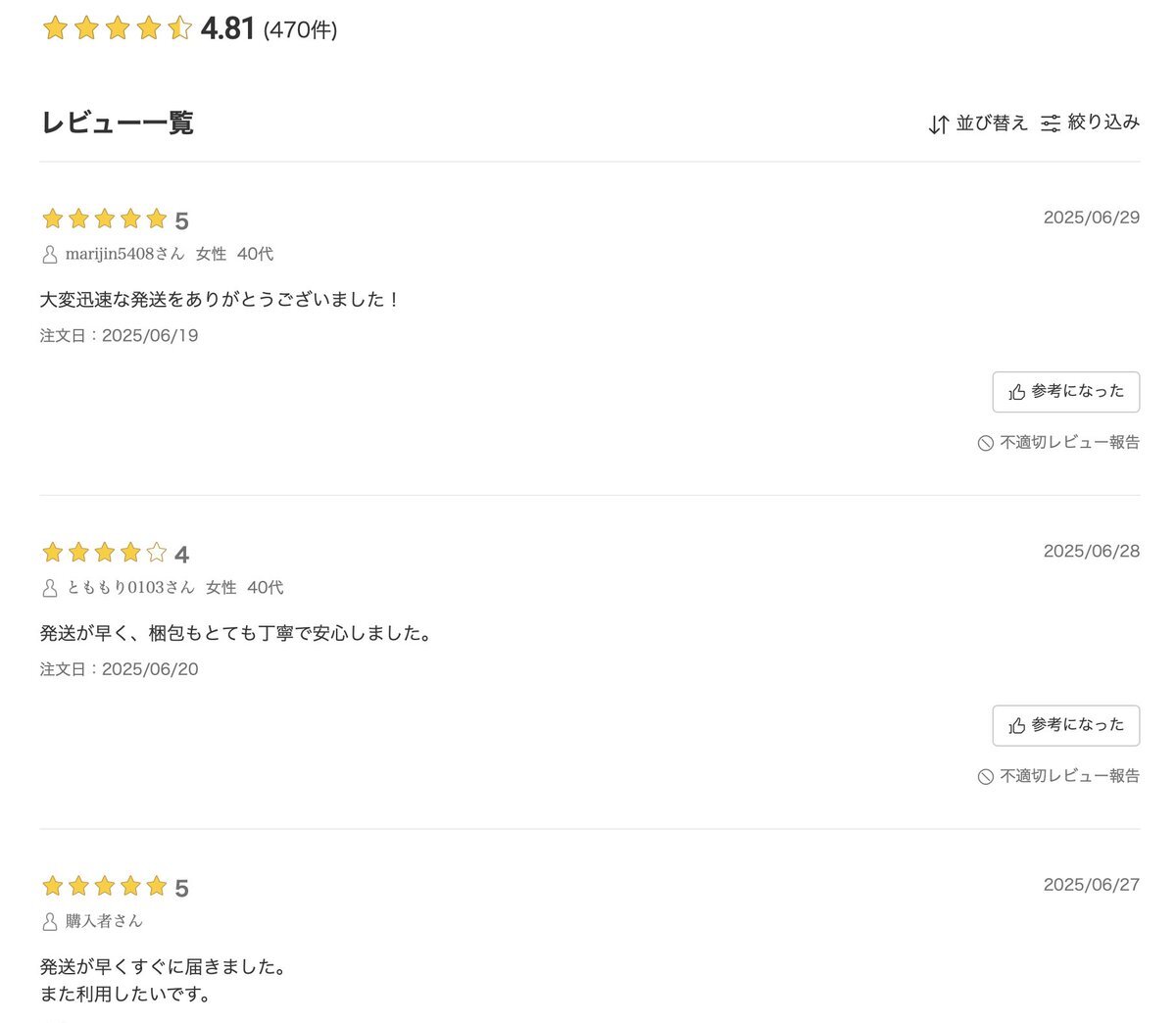Click the (470件) review count
The height and width of the screenshot is (1023, 1176).
pos(300,30)
